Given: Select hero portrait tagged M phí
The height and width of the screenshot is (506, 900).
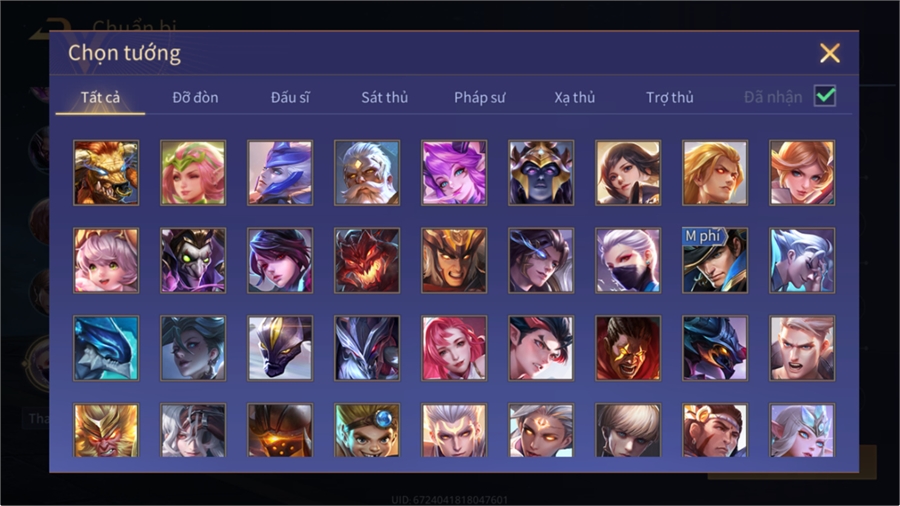Looking at the screenshot, I should (x=715, y=260).
